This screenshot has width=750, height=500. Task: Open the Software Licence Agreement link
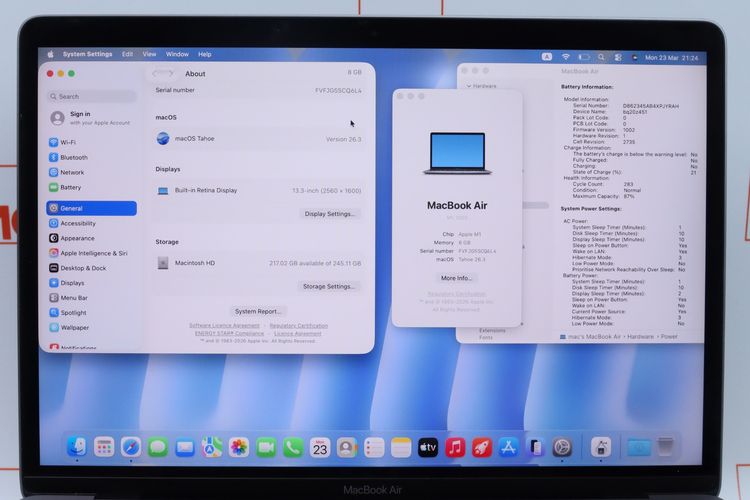coord(224,325)
